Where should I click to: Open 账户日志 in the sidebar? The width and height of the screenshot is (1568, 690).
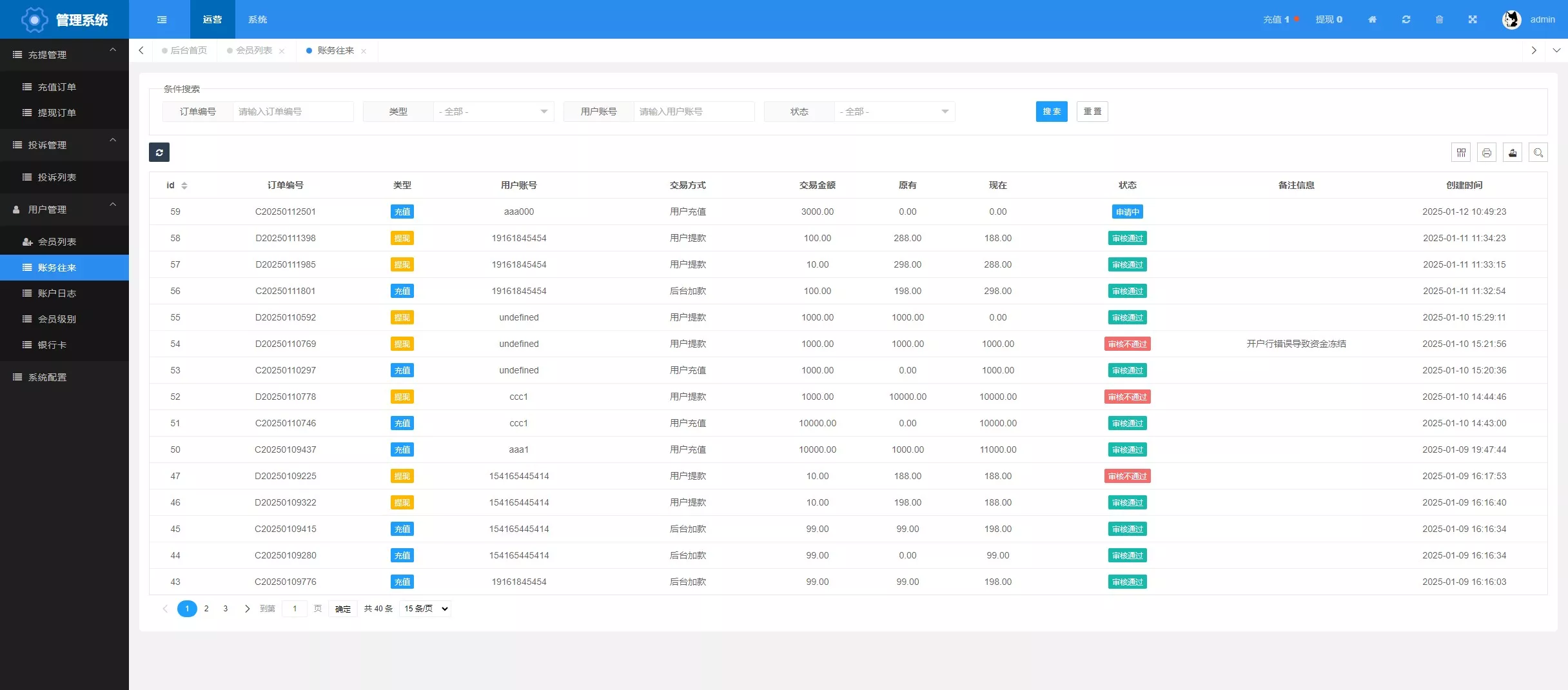point(57,293)
